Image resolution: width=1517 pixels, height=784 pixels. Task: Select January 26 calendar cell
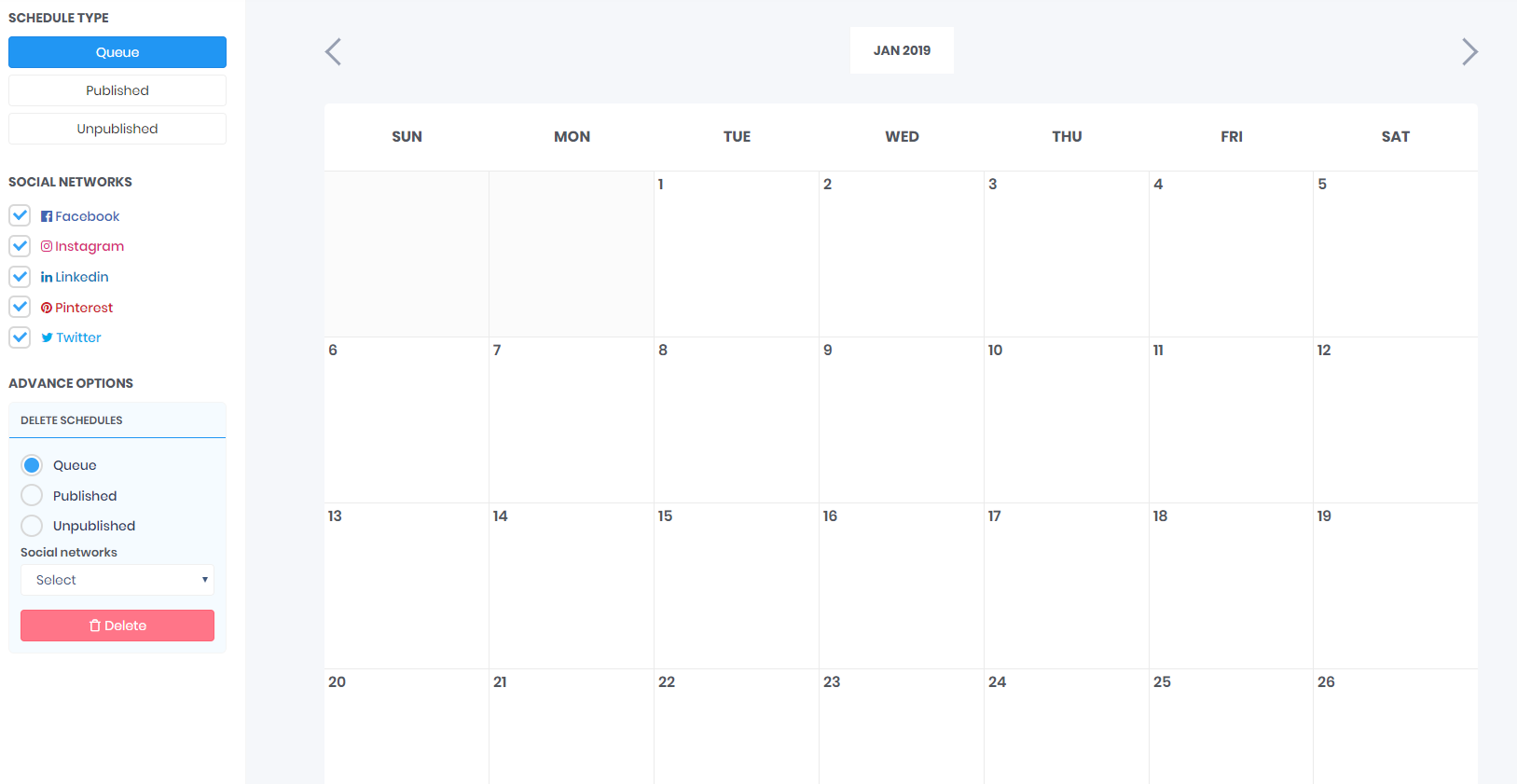(x=1396, y=727)
